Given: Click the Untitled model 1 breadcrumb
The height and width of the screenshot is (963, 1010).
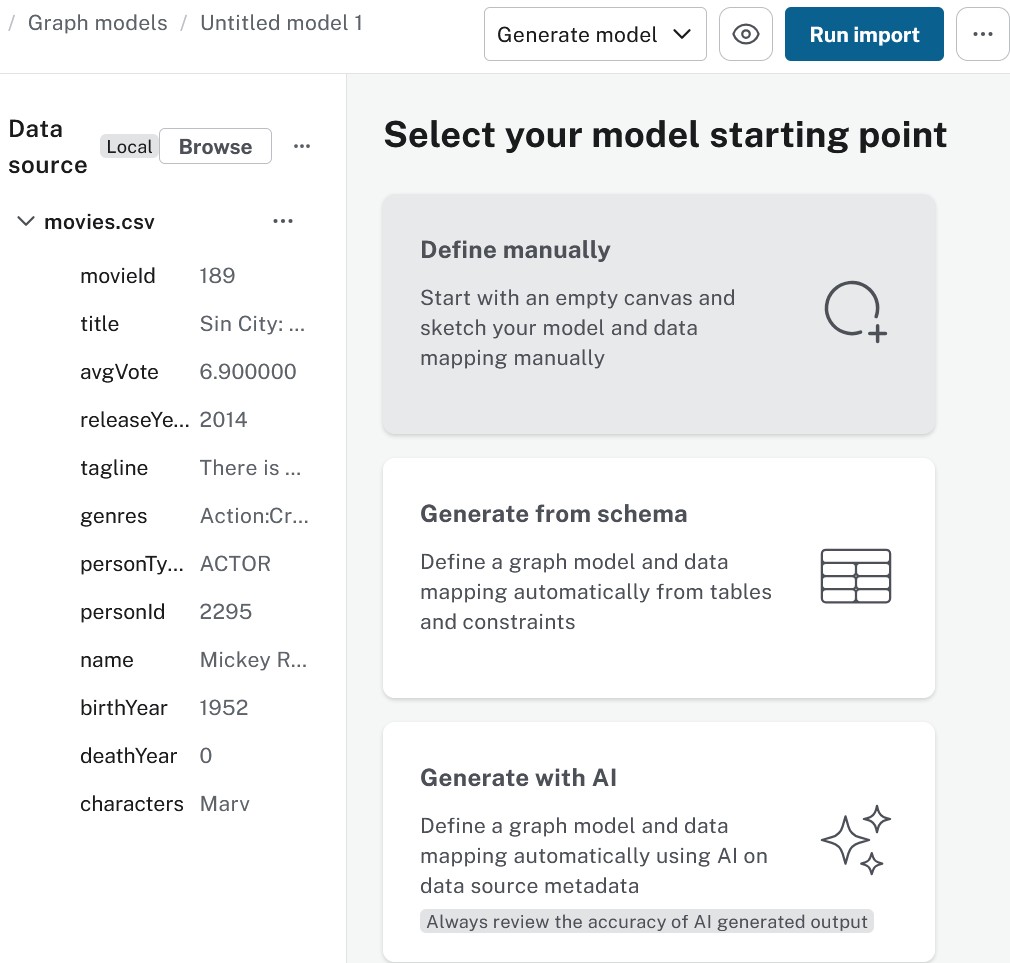Looking at the screenshot, I should (x=281, y=22).
